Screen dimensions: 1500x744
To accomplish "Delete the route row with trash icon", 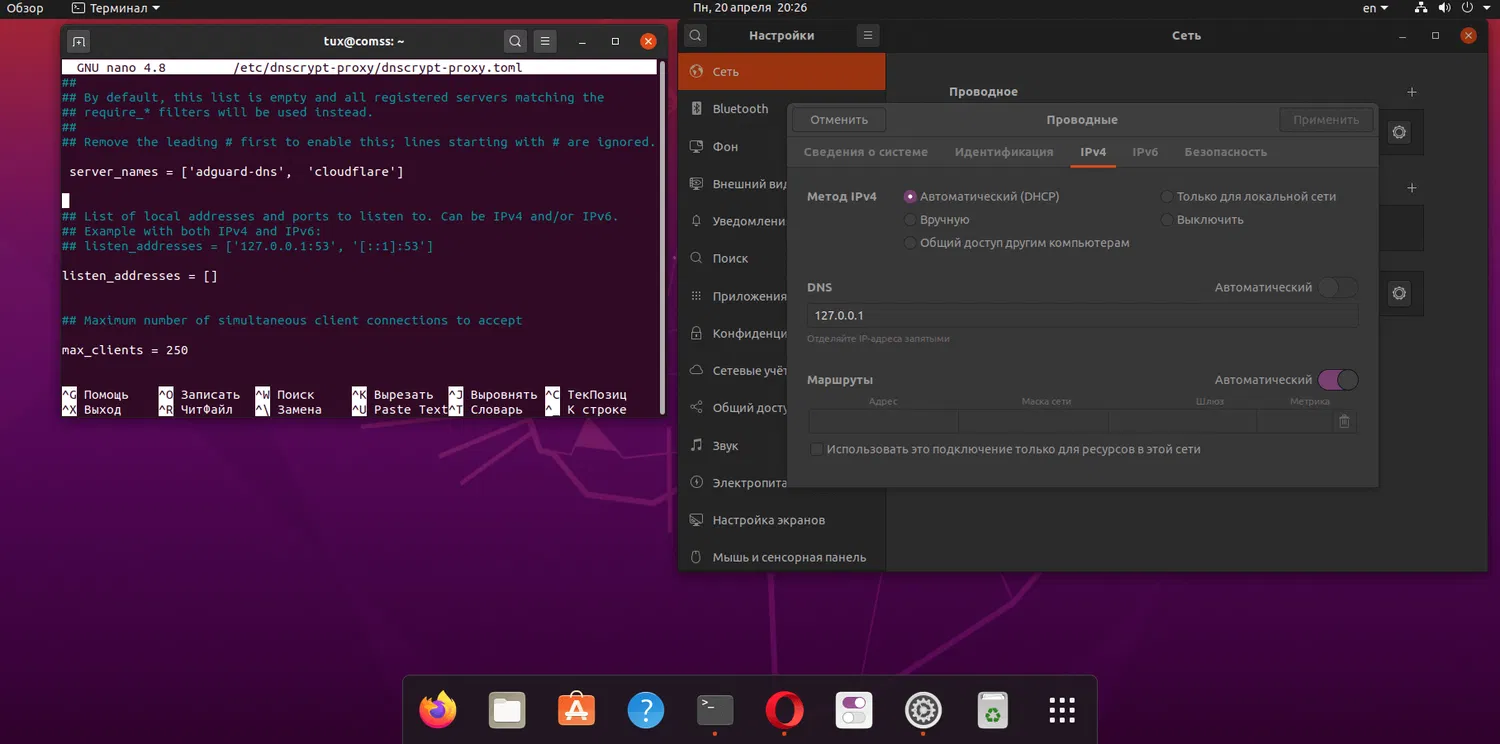I will [1344, 422].
